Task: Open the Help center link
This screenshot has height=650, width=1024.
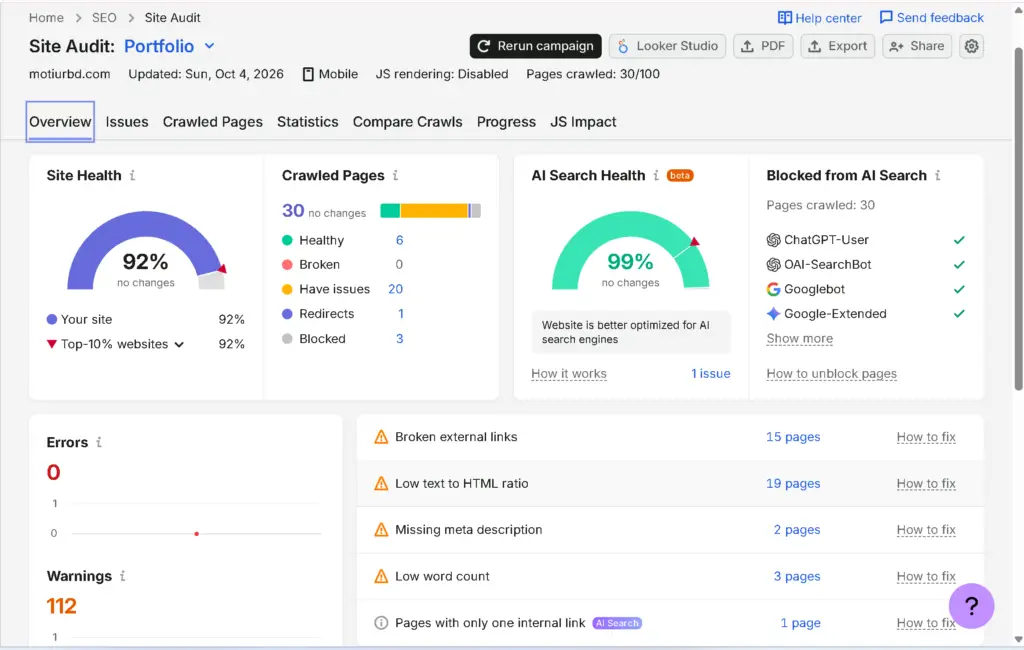Action: 820,18
